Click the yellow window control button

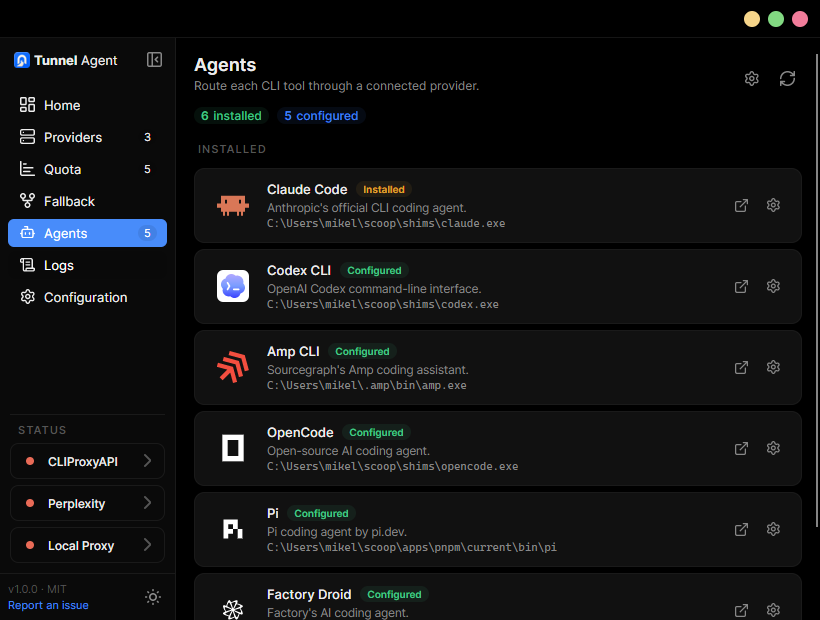point(751,19)
